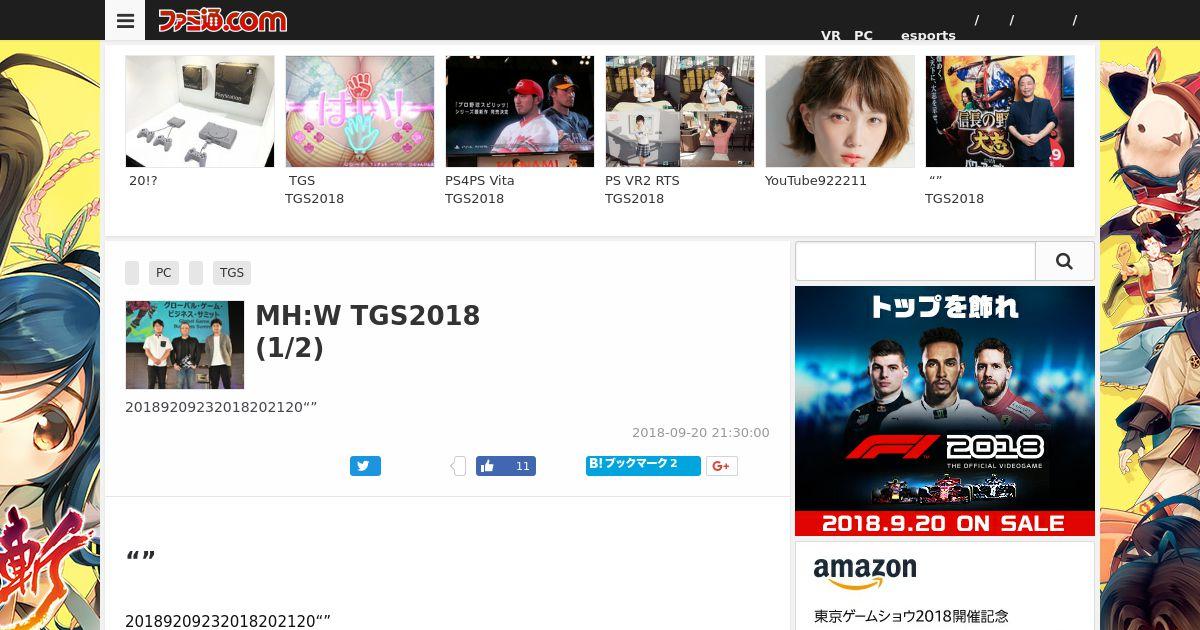Click the Amazon logo banner
1200x630 pixels.
(x=865, y=573)
